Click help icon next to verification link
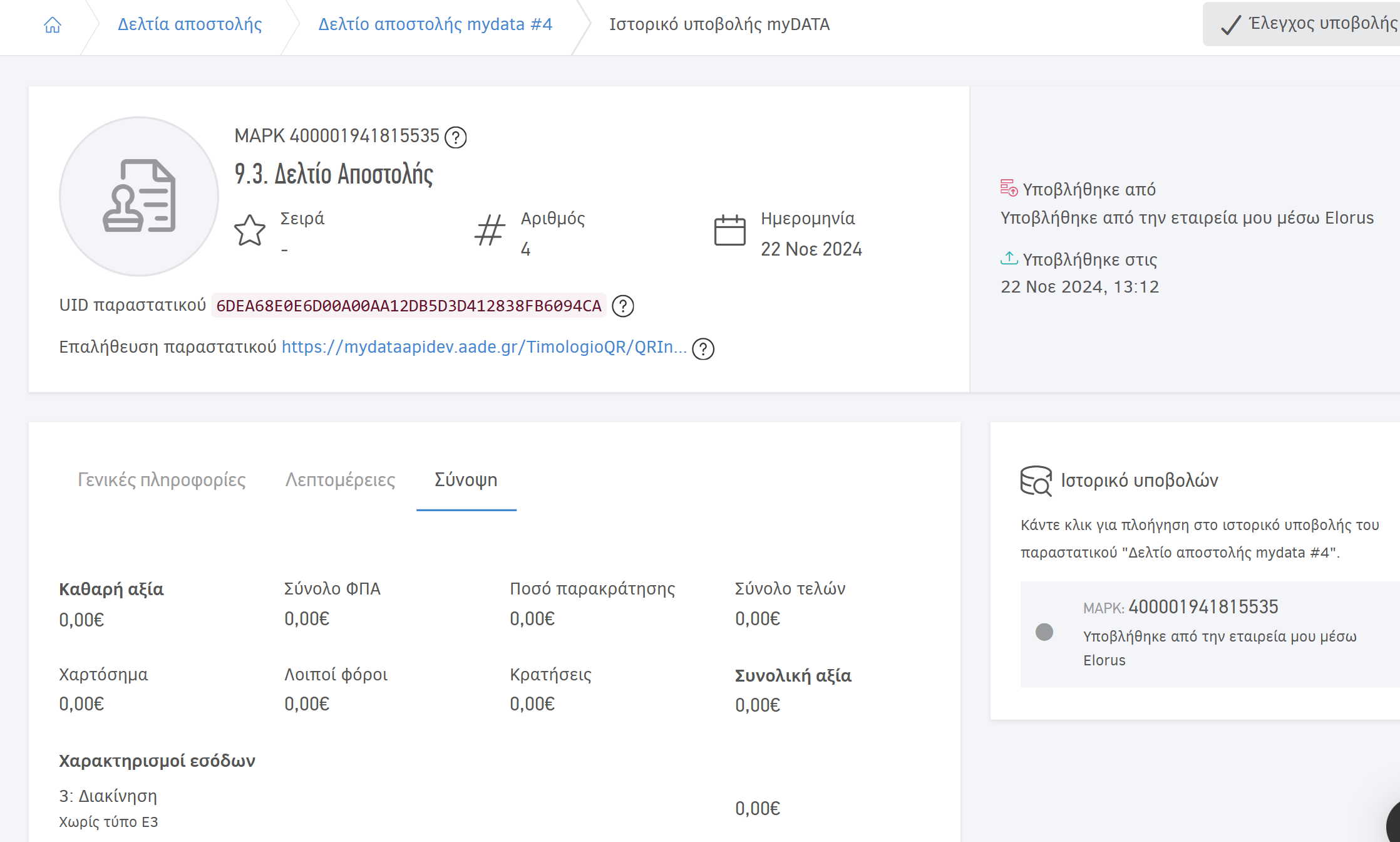This screenshot has height=842, width=1400. tap(703, 349)
